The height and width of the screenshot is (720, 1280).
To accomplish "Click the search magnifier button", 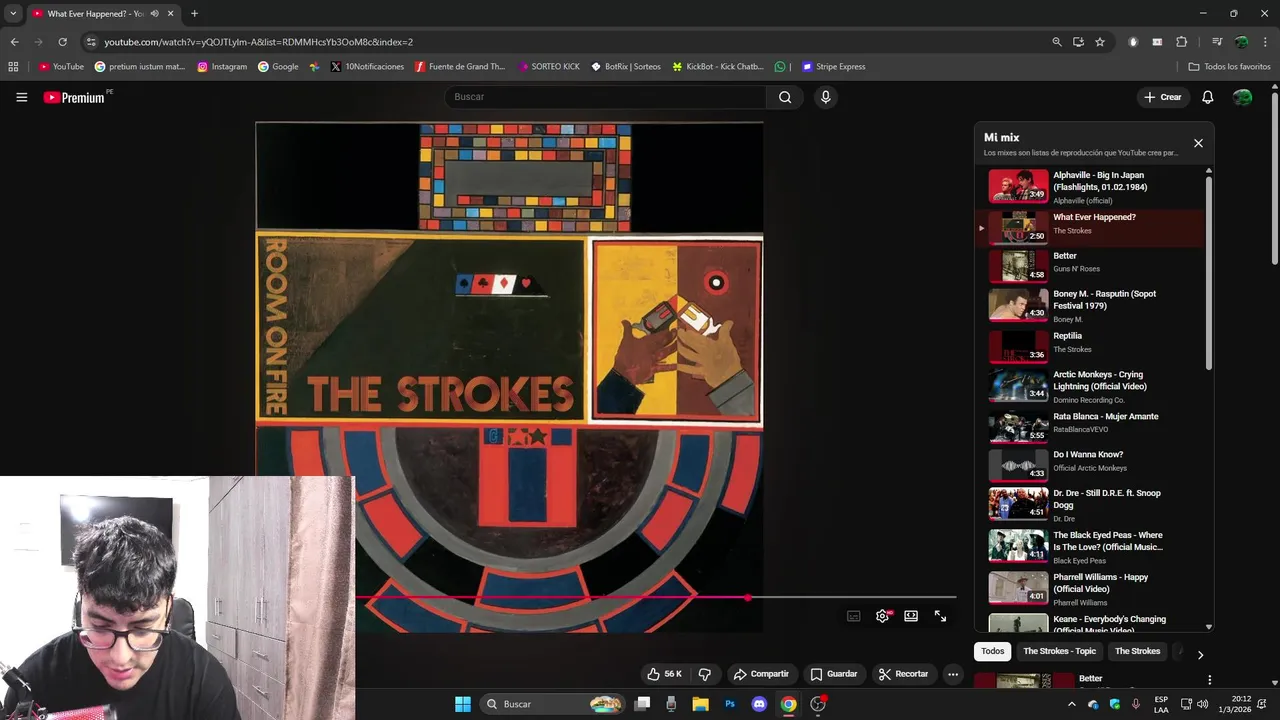I will [785, 97].
